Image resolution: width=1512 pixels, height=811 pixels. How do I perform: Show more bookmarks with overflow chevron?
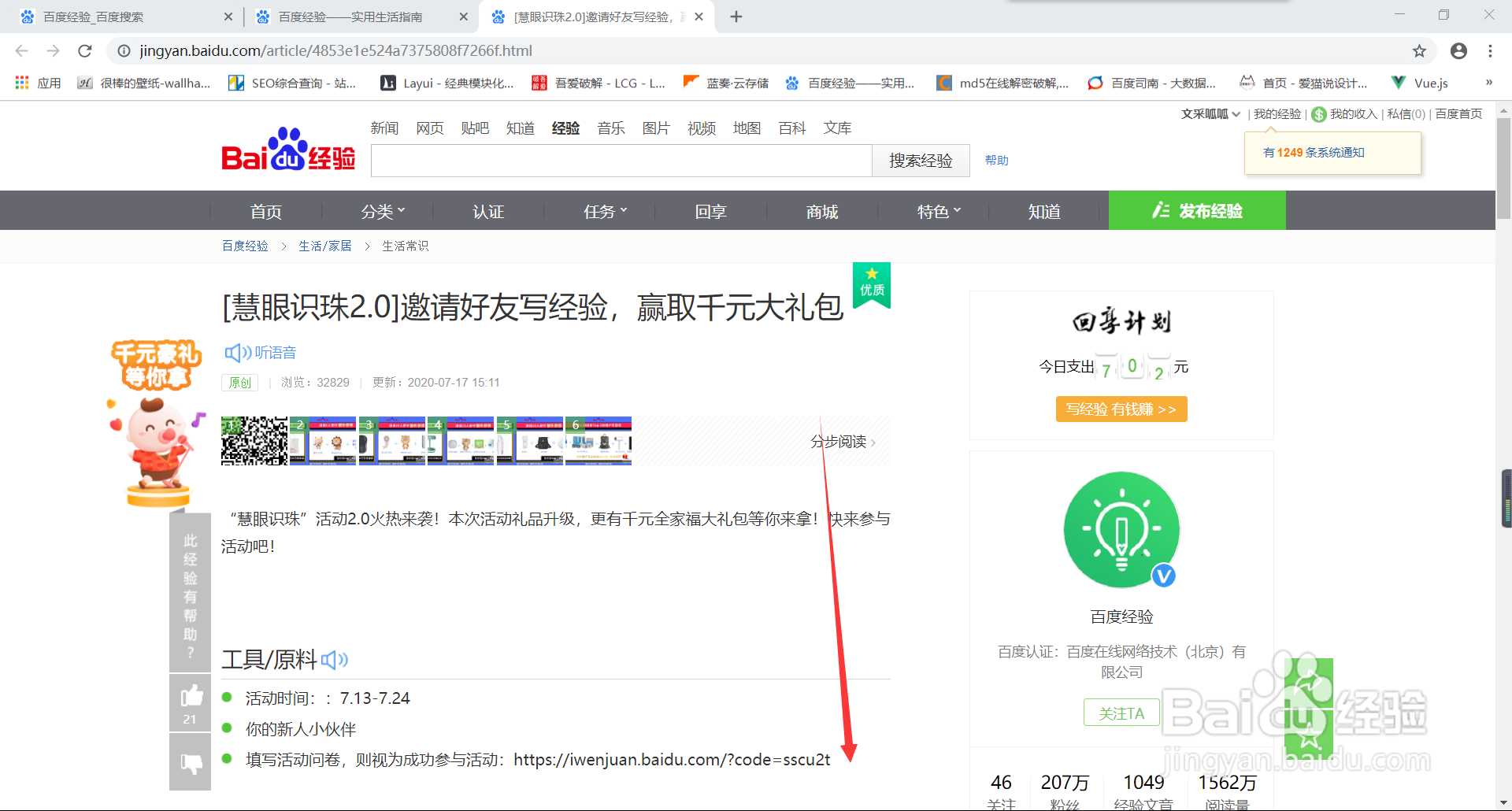point(1488,83)
